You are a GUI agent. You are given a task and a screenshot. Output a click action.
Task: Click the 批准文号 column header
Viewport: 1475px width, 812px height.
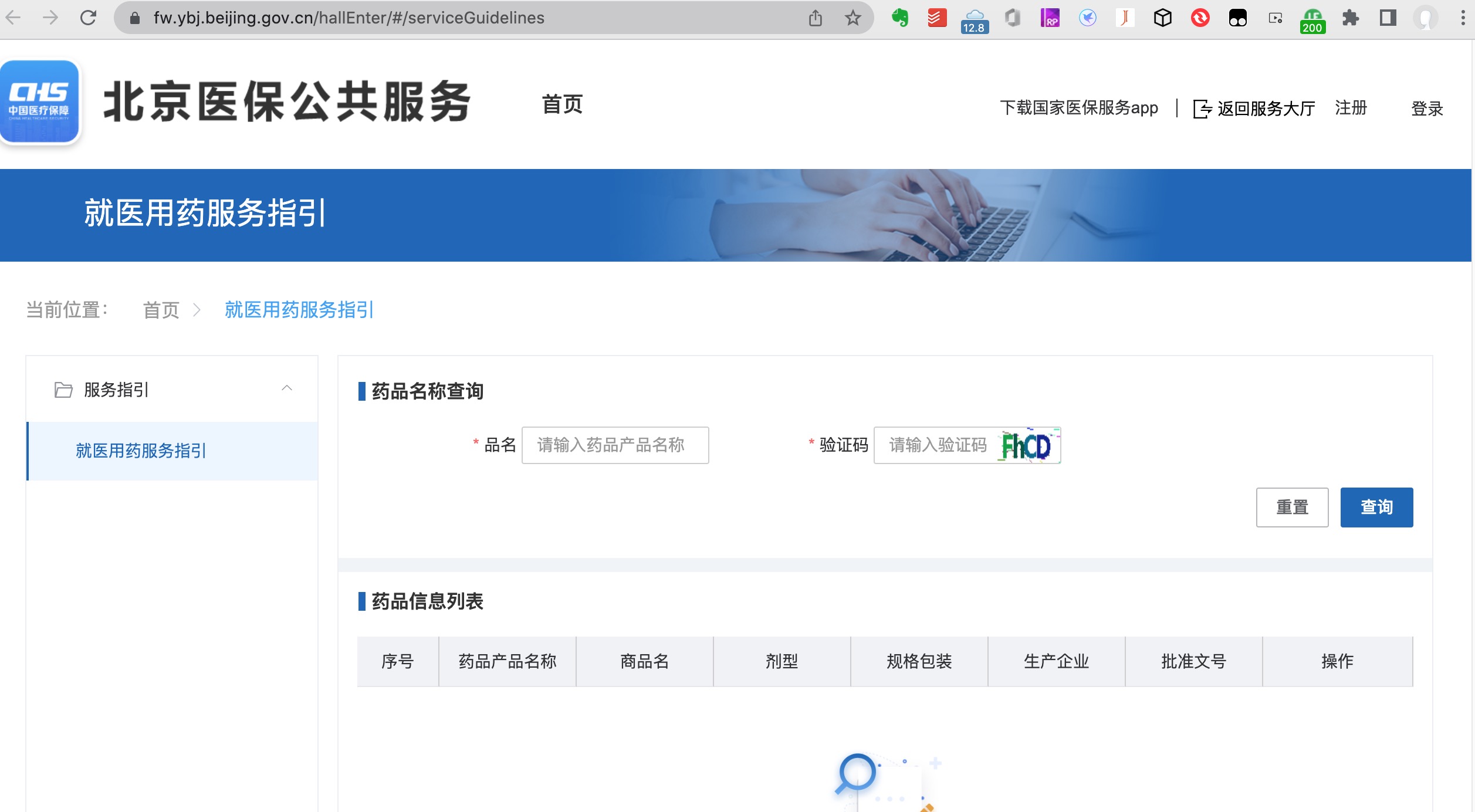point(1194,662)
